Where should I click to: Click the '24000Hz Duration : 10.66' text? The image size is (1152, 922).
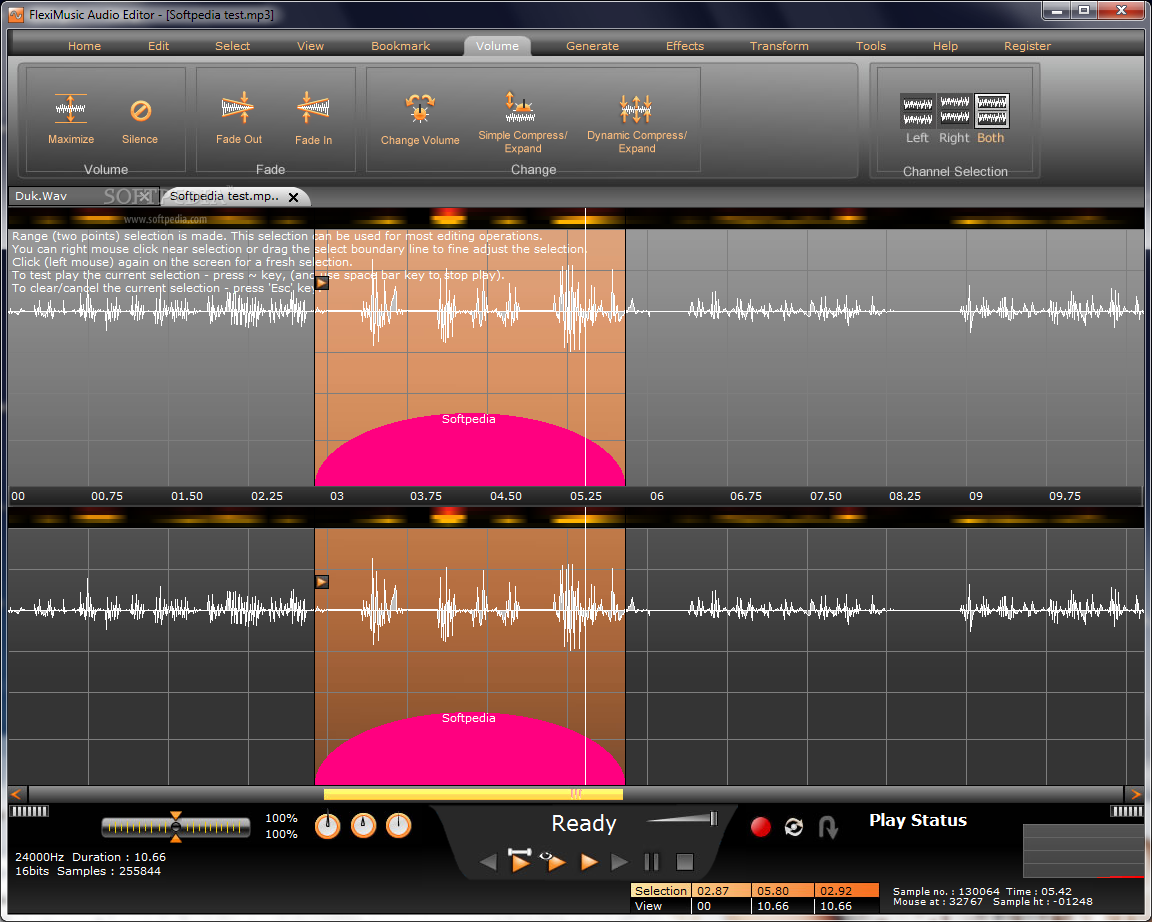90,857
